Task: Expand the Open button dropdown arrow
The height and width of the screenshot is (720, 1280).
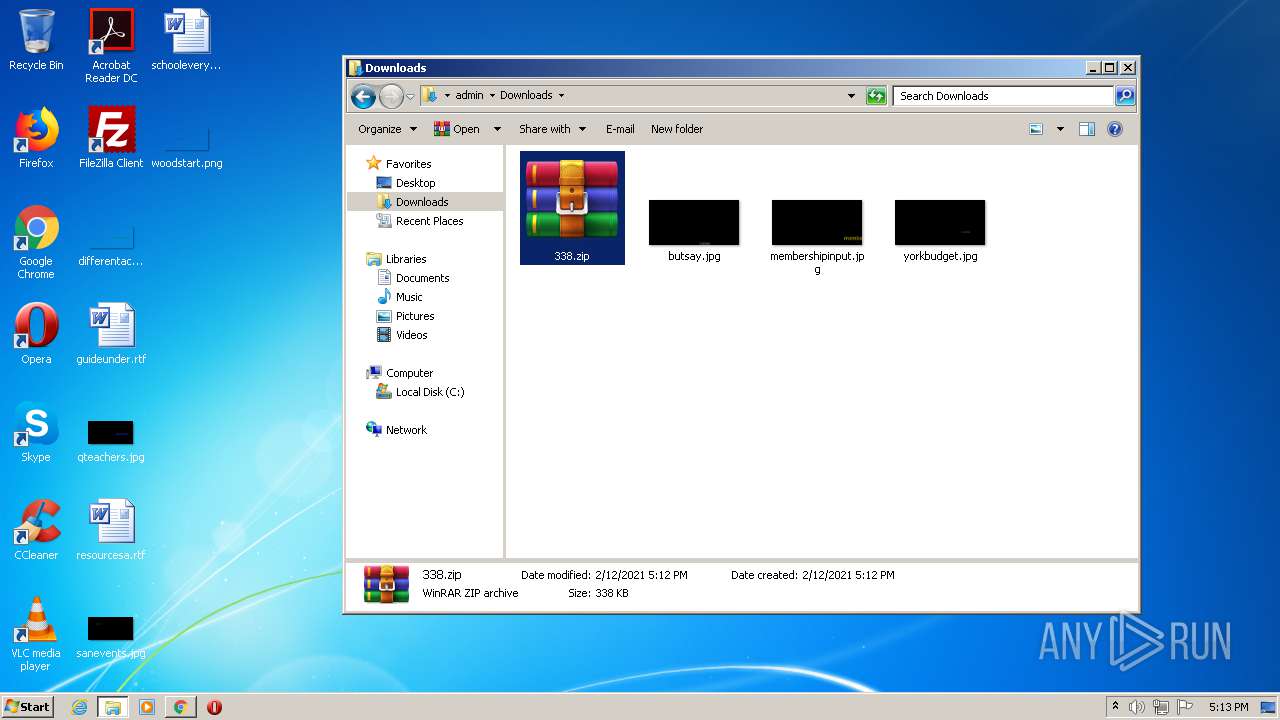Action: [497, 129]
